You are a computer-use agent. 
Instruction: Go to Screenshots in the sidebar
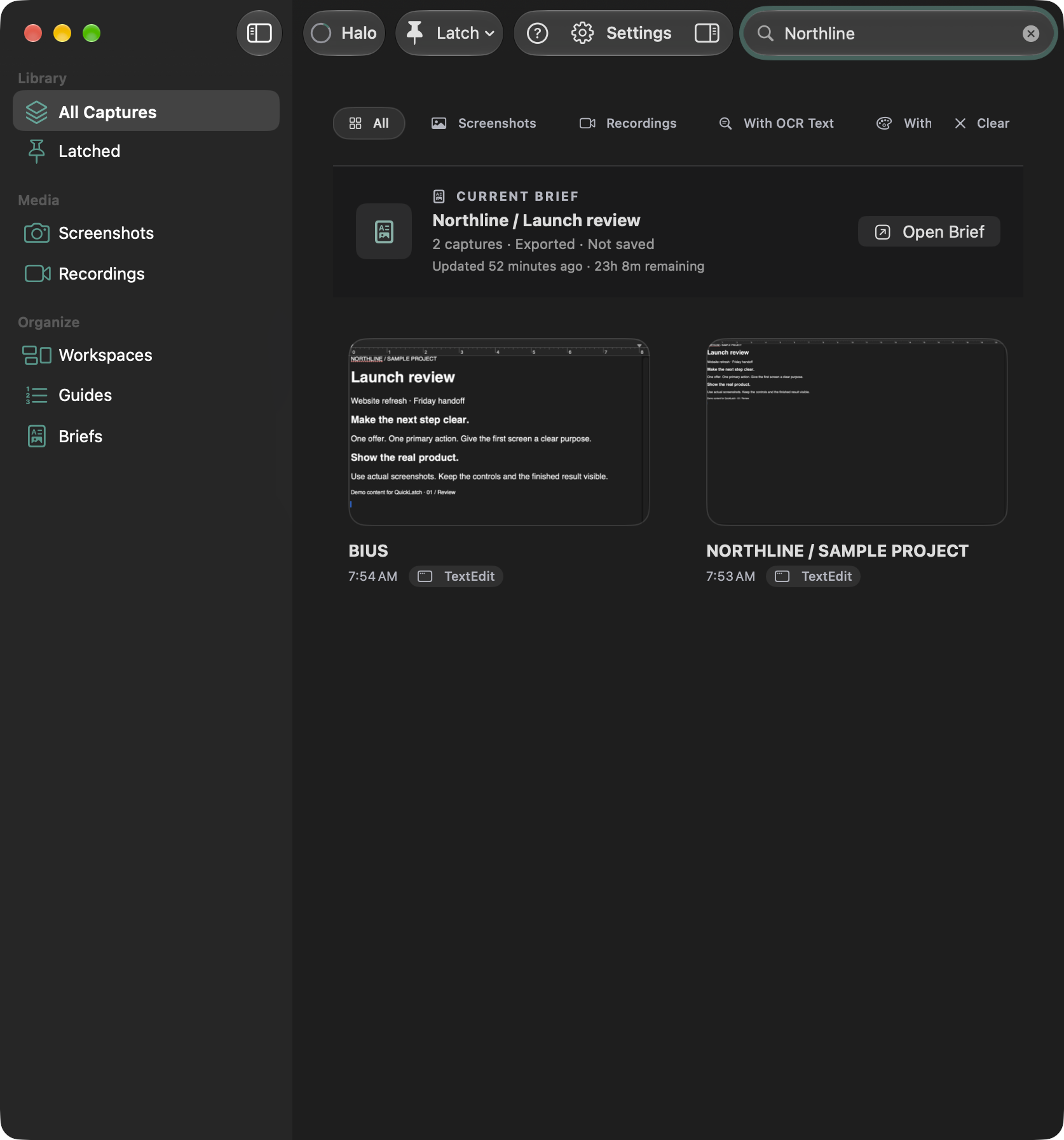(146, 233)
